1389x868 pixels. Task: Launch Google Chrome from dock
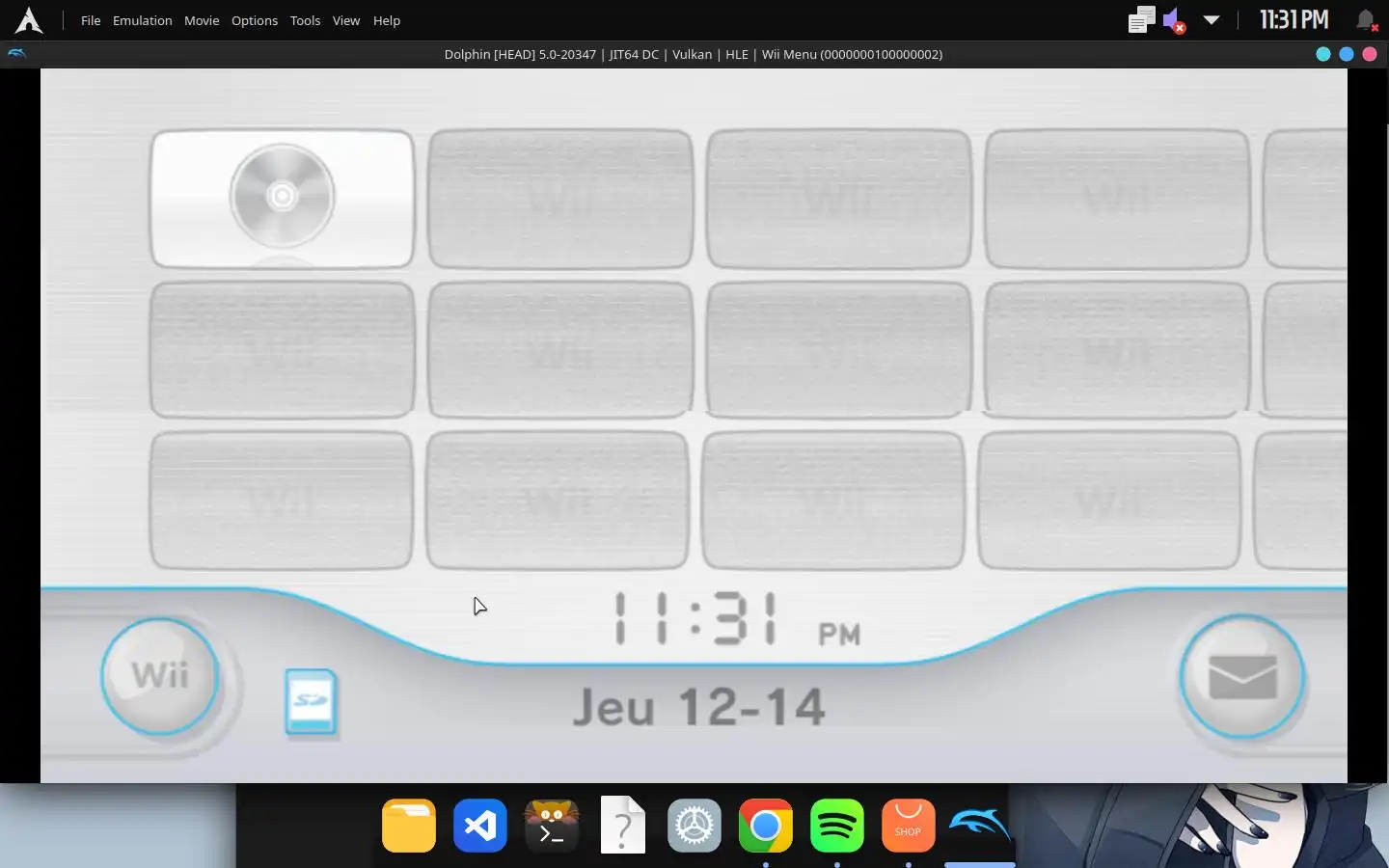(766, 826)
